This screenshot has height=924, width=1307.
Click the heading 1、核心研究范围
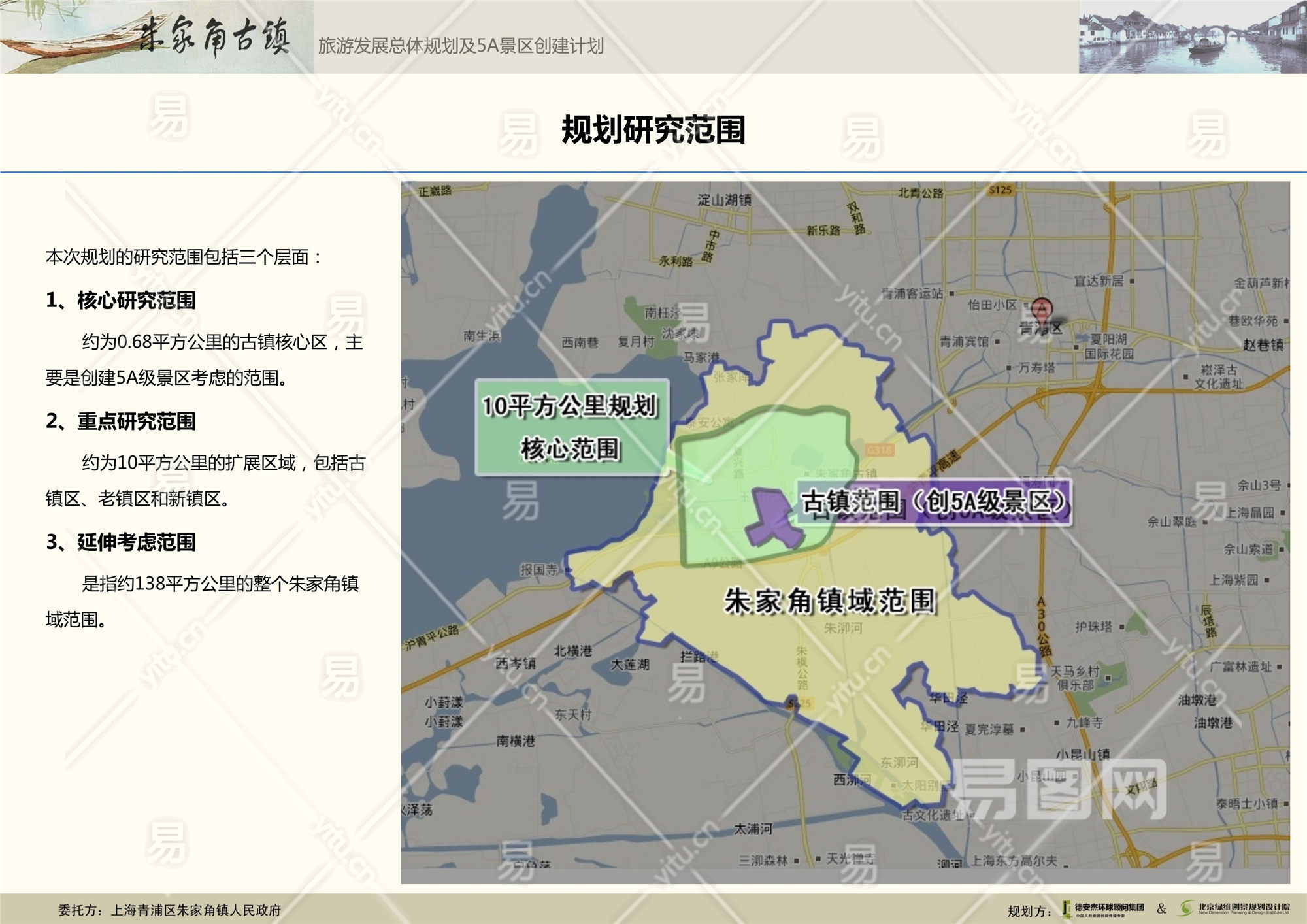click(x=121, y=301)
